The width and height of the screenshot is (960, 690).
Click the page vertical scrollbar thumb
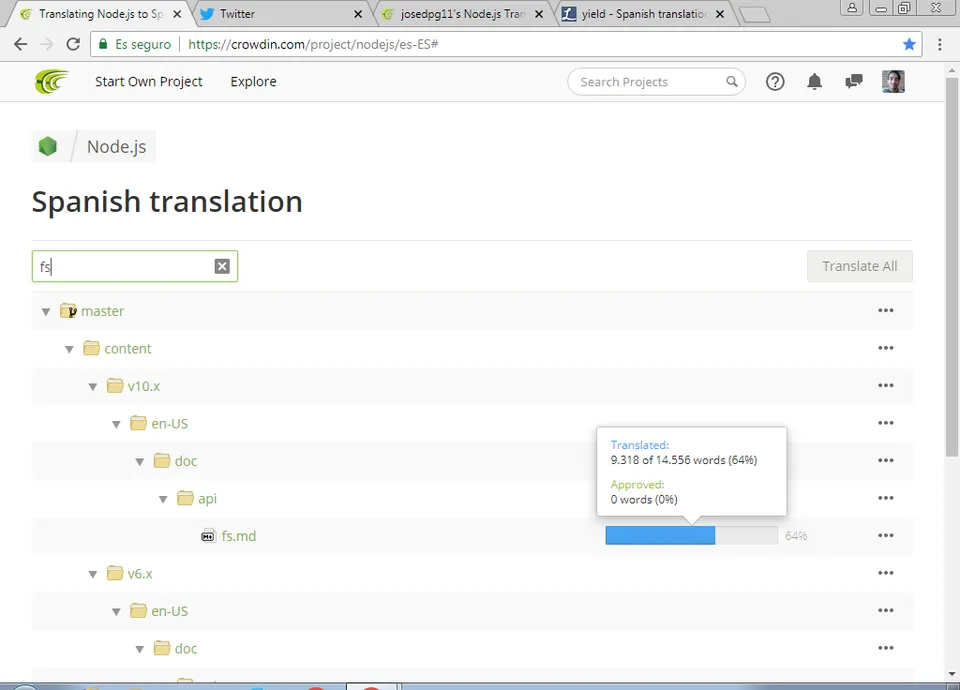951,266
